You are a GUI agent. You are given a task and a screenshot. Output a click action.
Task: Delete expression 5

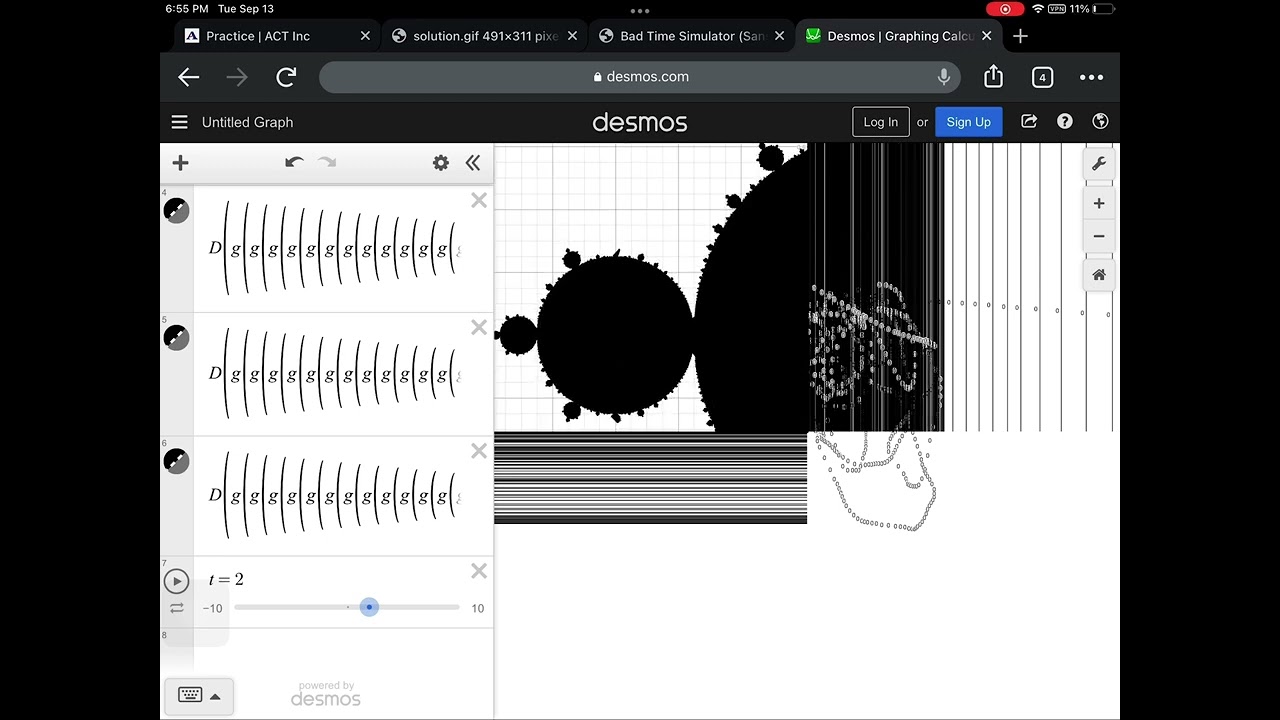[479, 328]
